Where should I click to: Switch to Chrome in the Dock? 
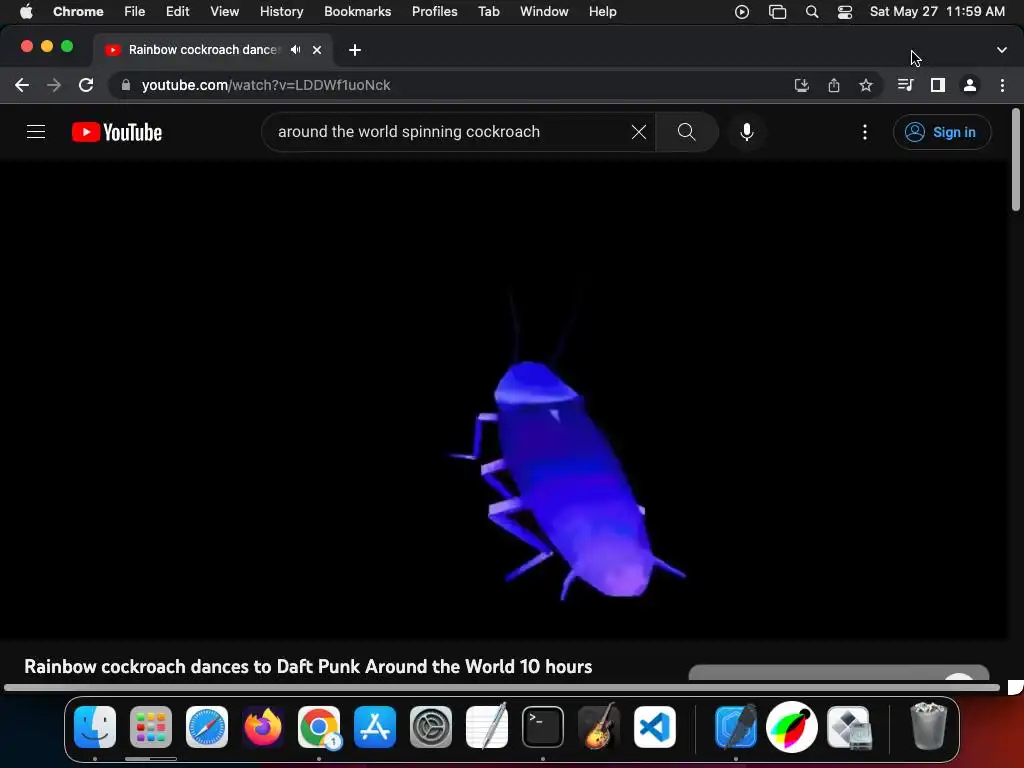(319, 727)
